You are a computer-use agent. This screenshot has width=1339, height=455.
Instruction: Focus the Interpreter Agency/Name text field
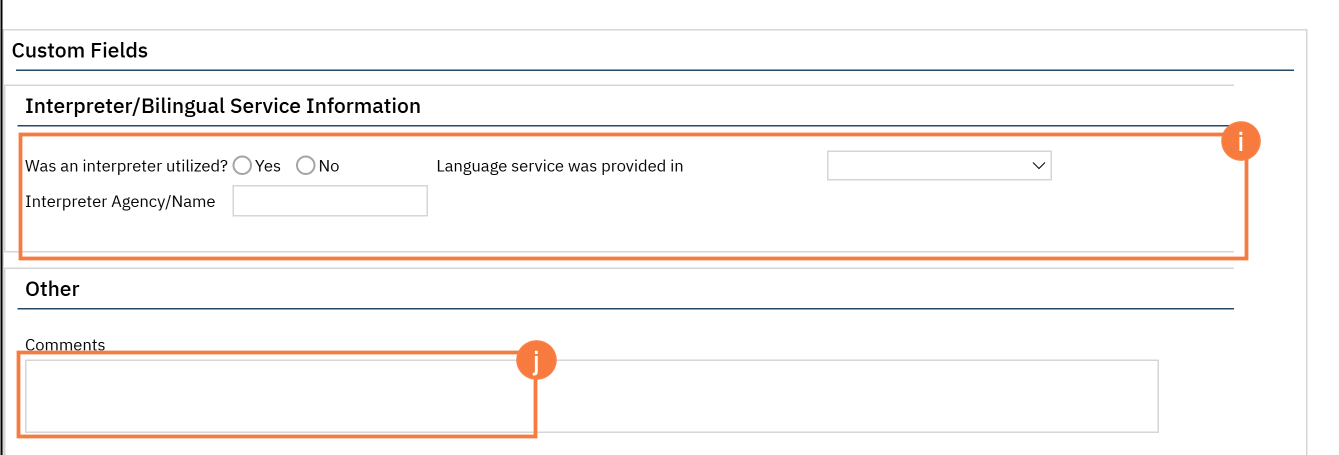tap(330, 201)
